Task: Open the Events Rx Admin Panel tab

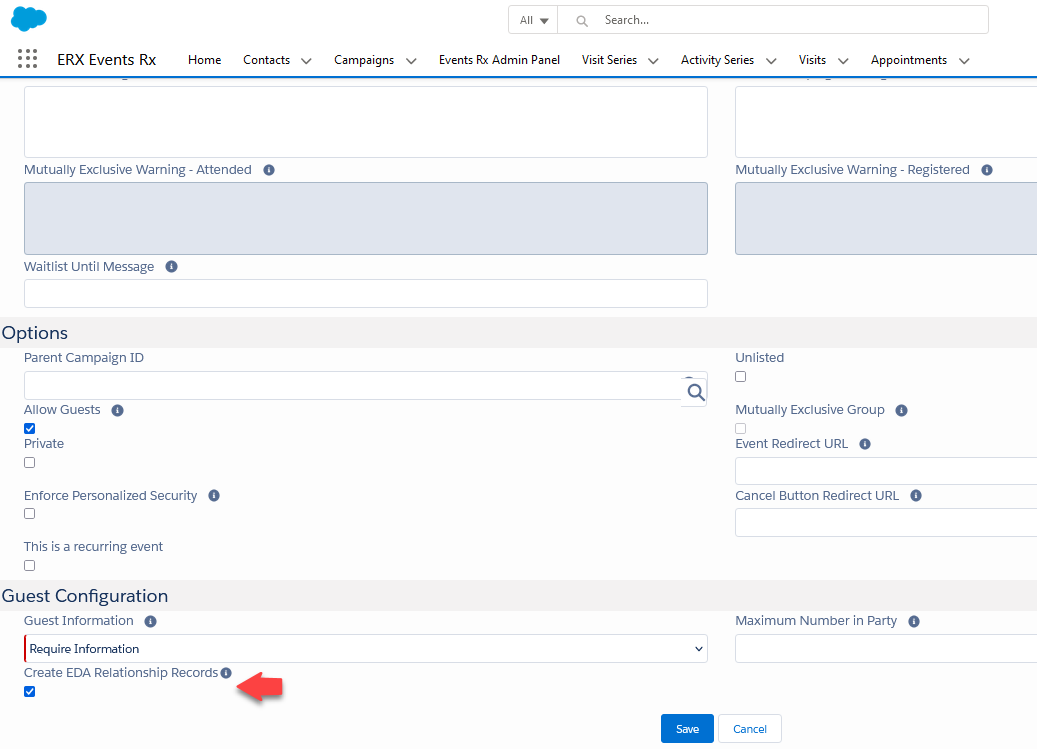Action: pyautogui.click(x=499, y=60)
